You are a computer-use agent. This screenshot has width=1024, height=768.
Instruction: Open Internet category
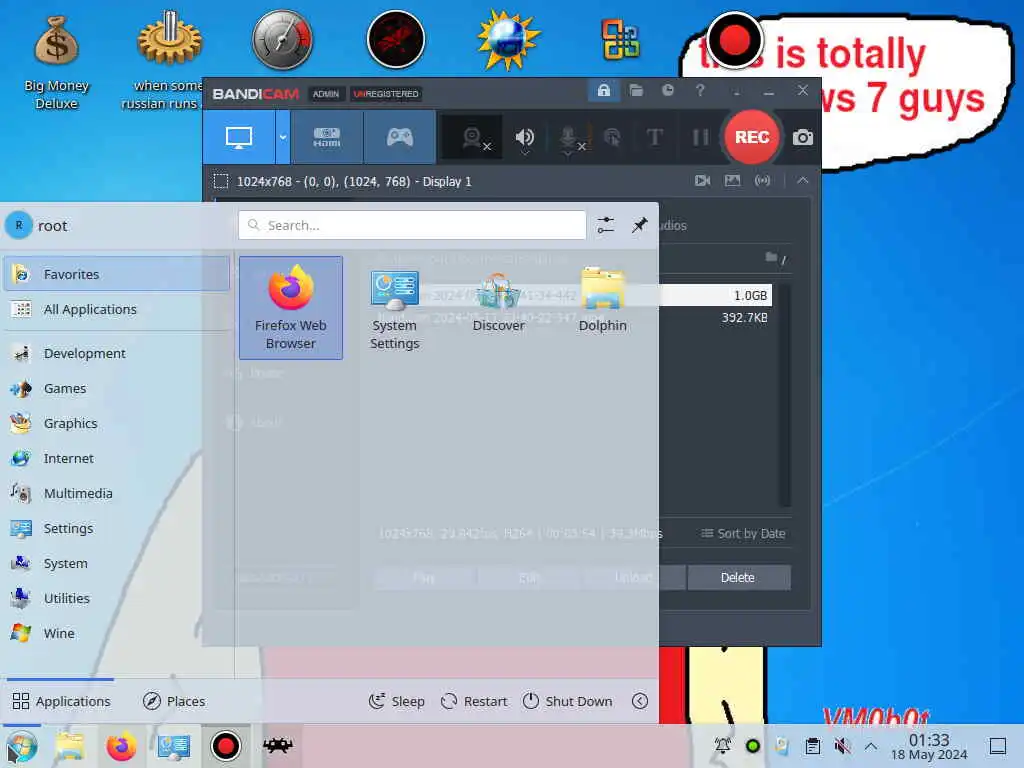pos(117,458)
